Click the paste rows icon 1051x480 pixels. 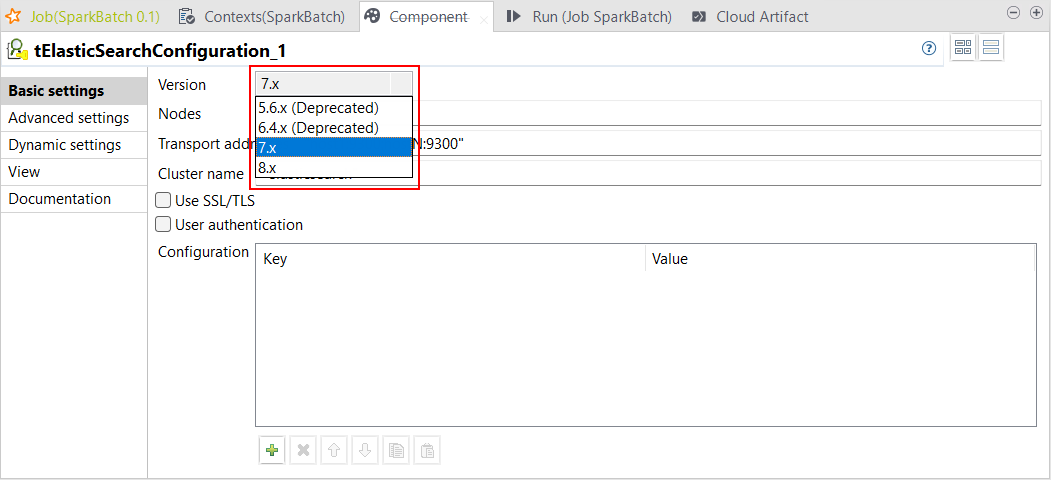427,451
